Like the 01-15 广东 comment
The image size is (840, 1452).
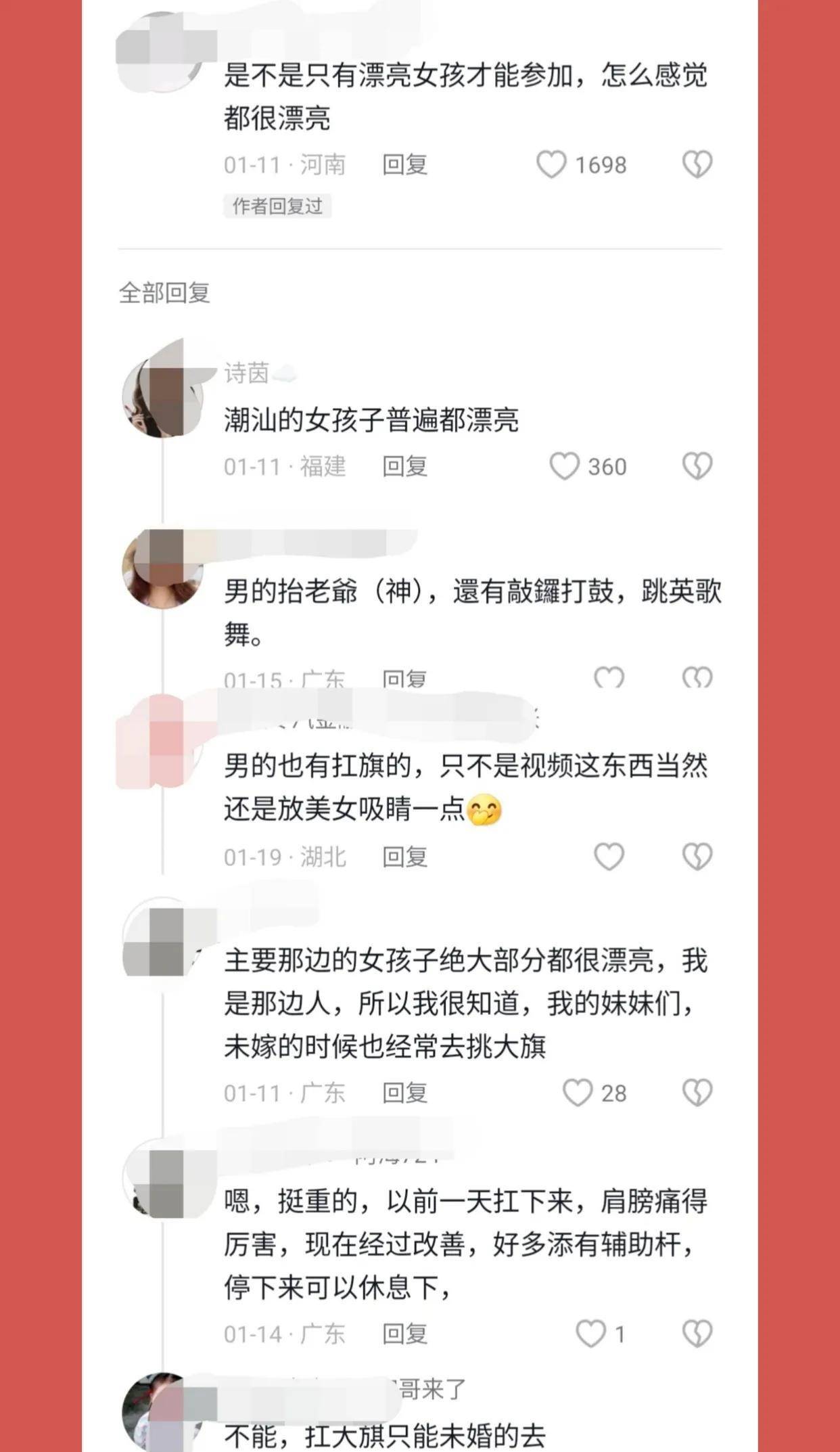point(609,677)
